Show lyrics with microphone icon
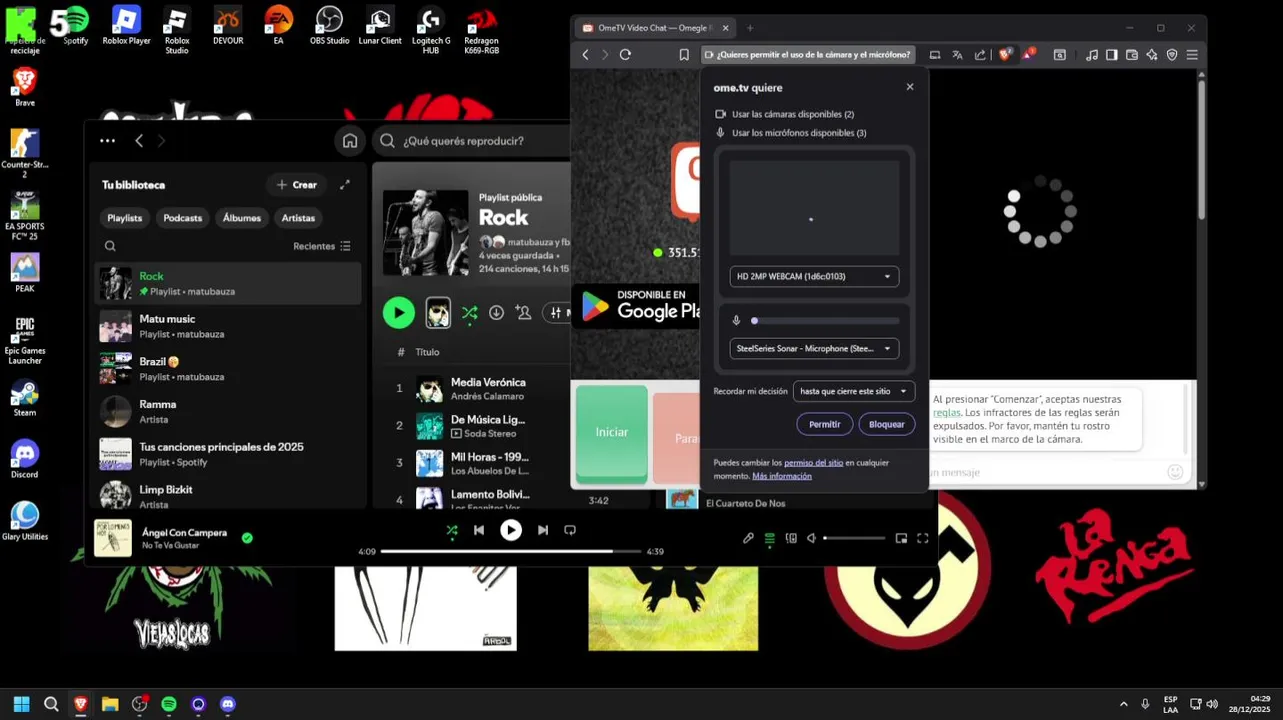This screenshot has width=1283, height=720. (748, 538)
